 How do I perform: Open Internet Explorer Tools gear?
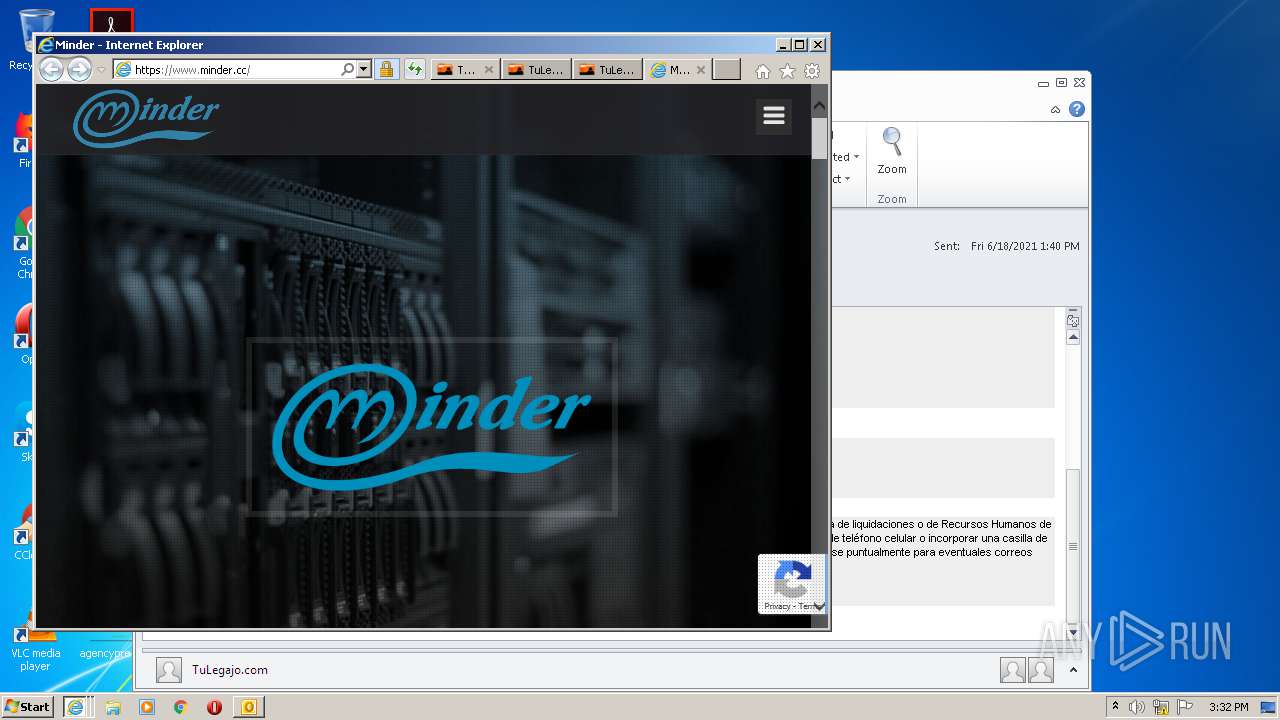coord(812,71)
